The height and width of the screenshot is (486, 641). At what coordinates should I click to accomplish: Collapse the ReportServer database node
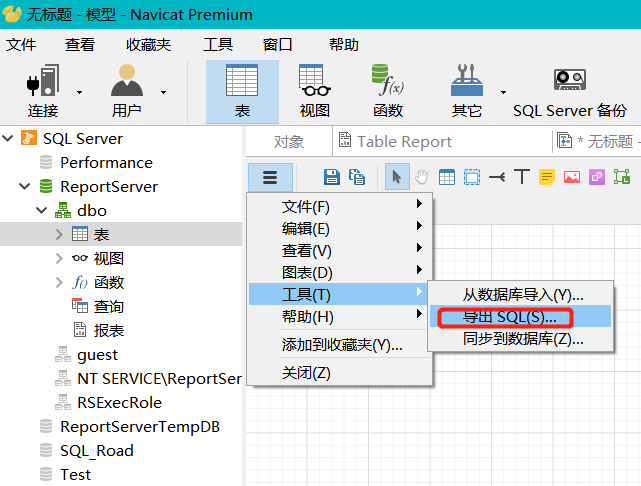[x=24, y=187]
